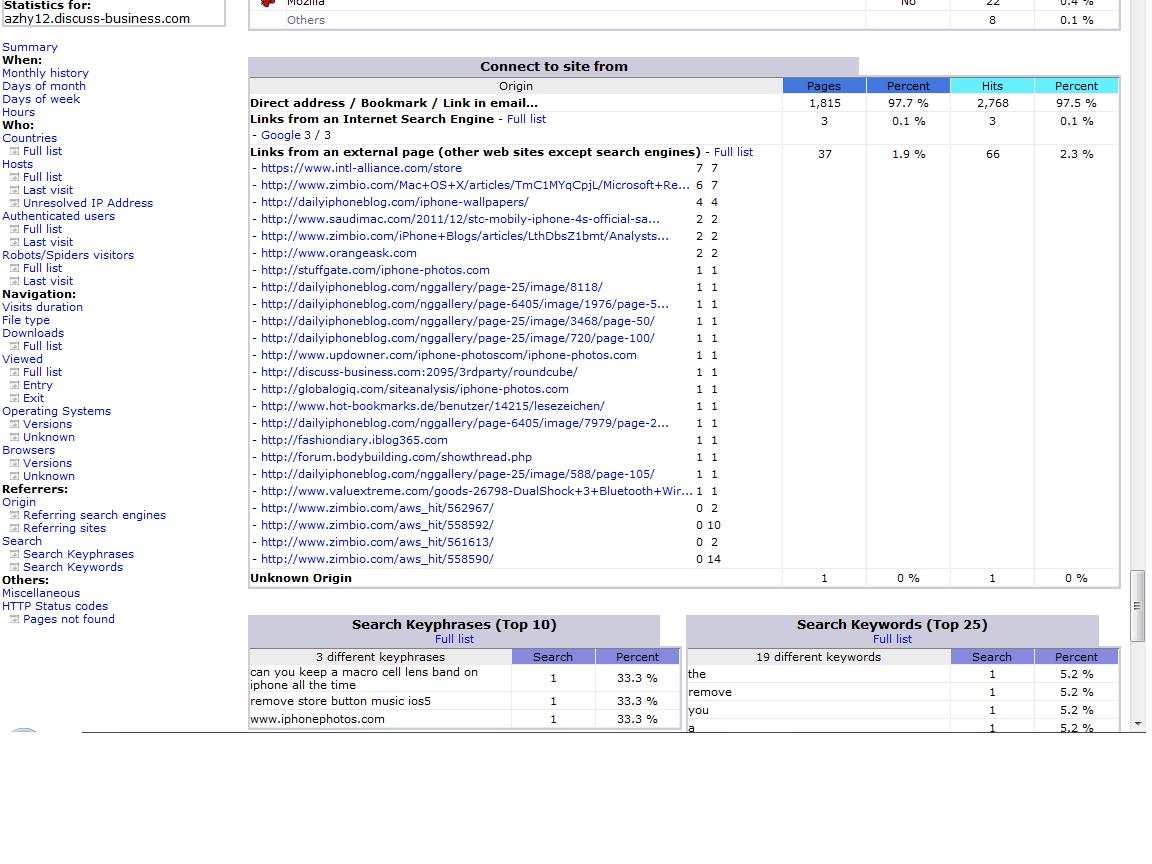Click the icon beside Browsers Unknown
Image resolution: width=1152 pixels, height=864 pixels.
tap(14, 476)
